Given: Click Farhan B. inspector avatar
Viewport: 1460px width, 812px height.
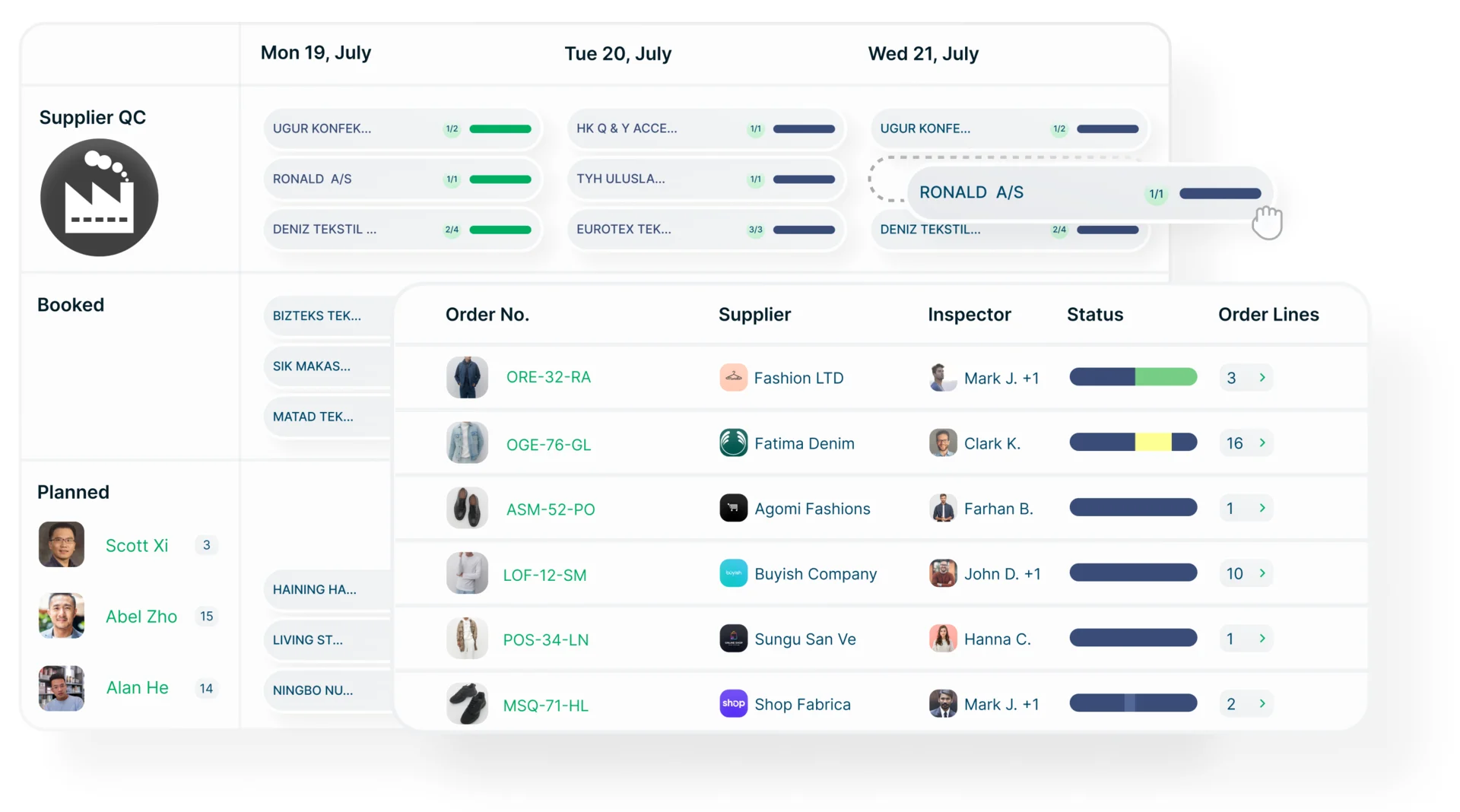Looking at the screenshot, I should pyautogui.click(x=943, y=508).
